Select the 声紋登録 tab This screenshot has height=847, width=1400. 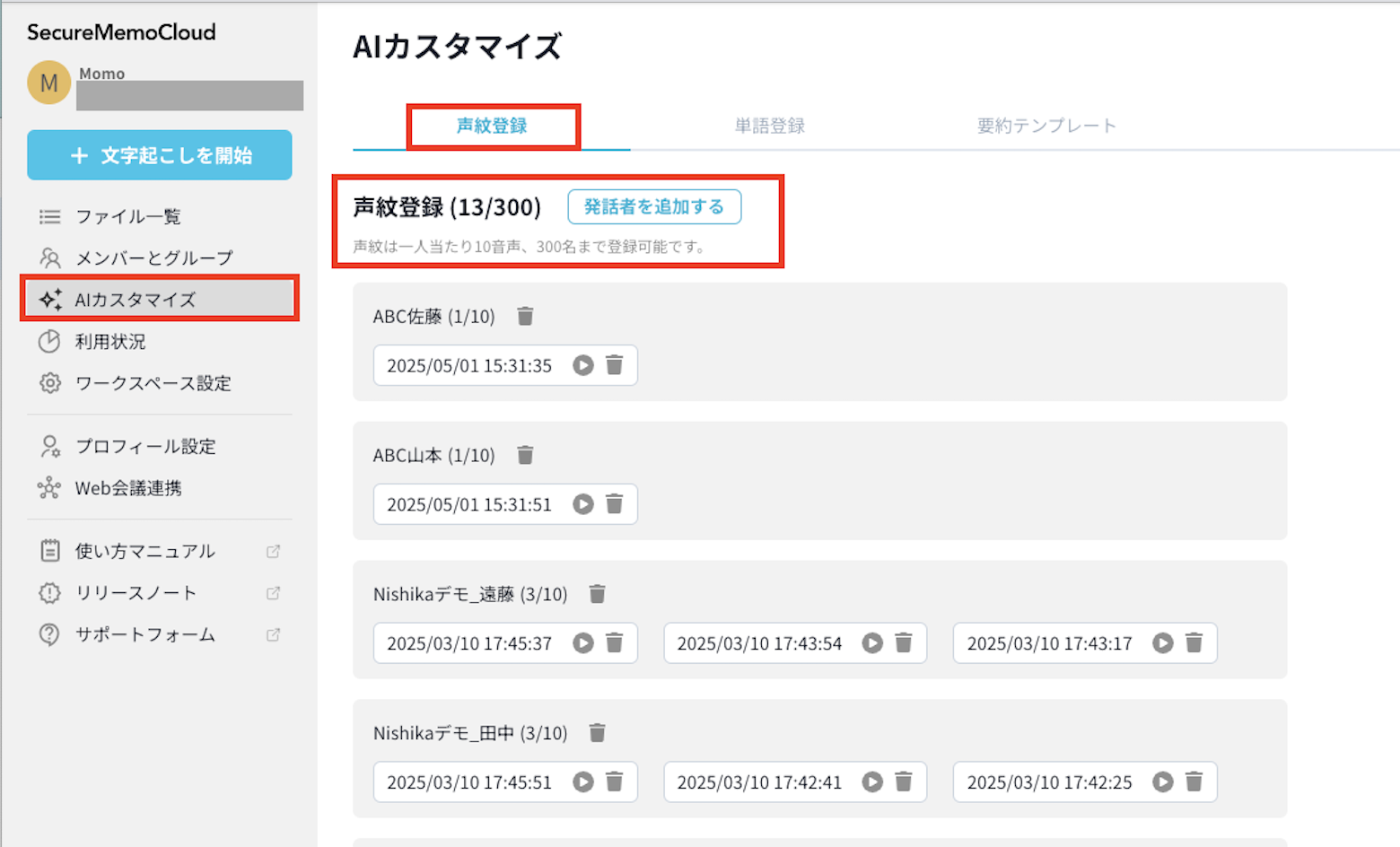[492, 126]
